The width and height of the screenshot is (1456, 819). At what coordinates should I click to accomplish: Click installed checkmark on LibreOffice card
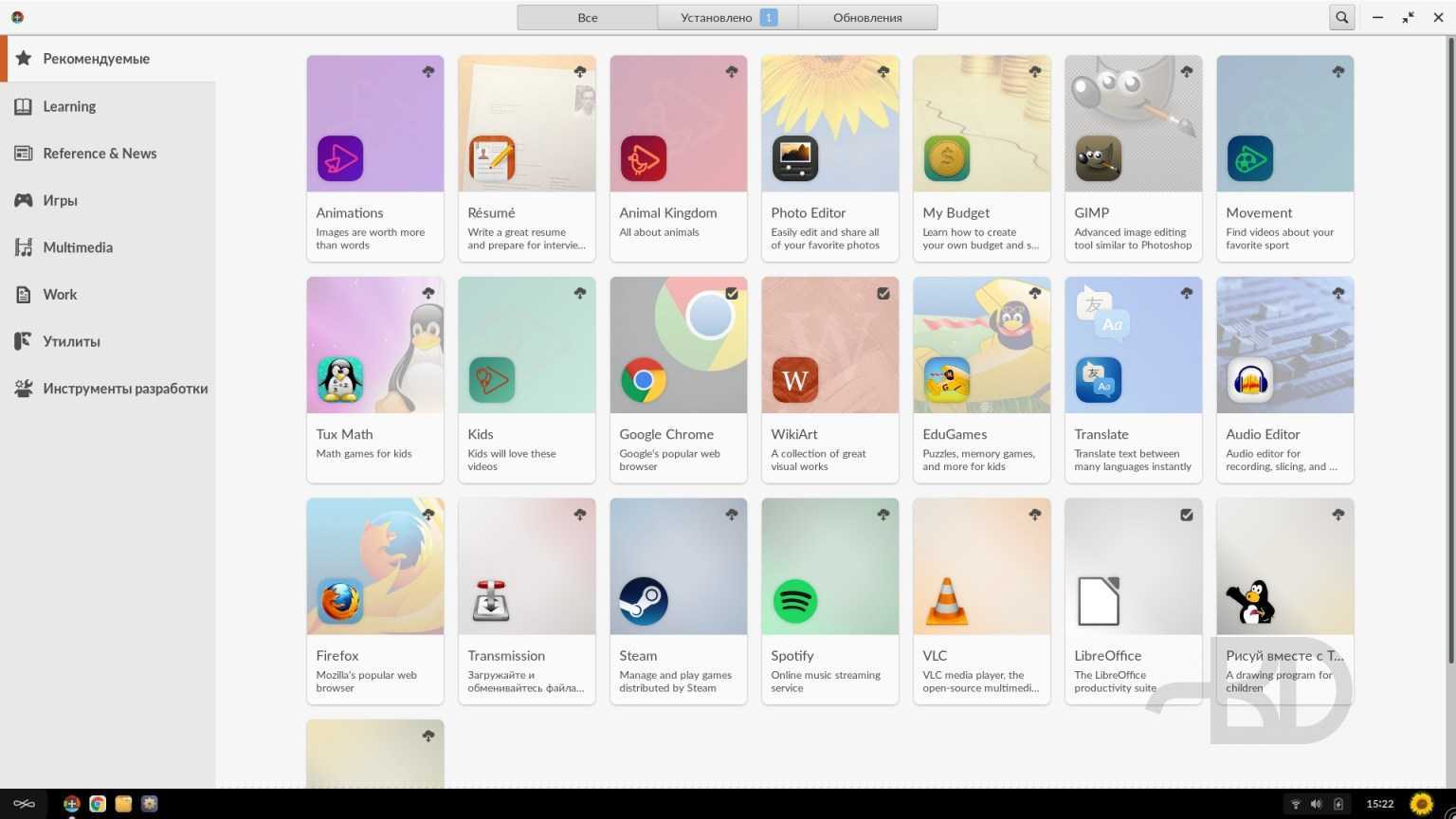[1187, 515]
